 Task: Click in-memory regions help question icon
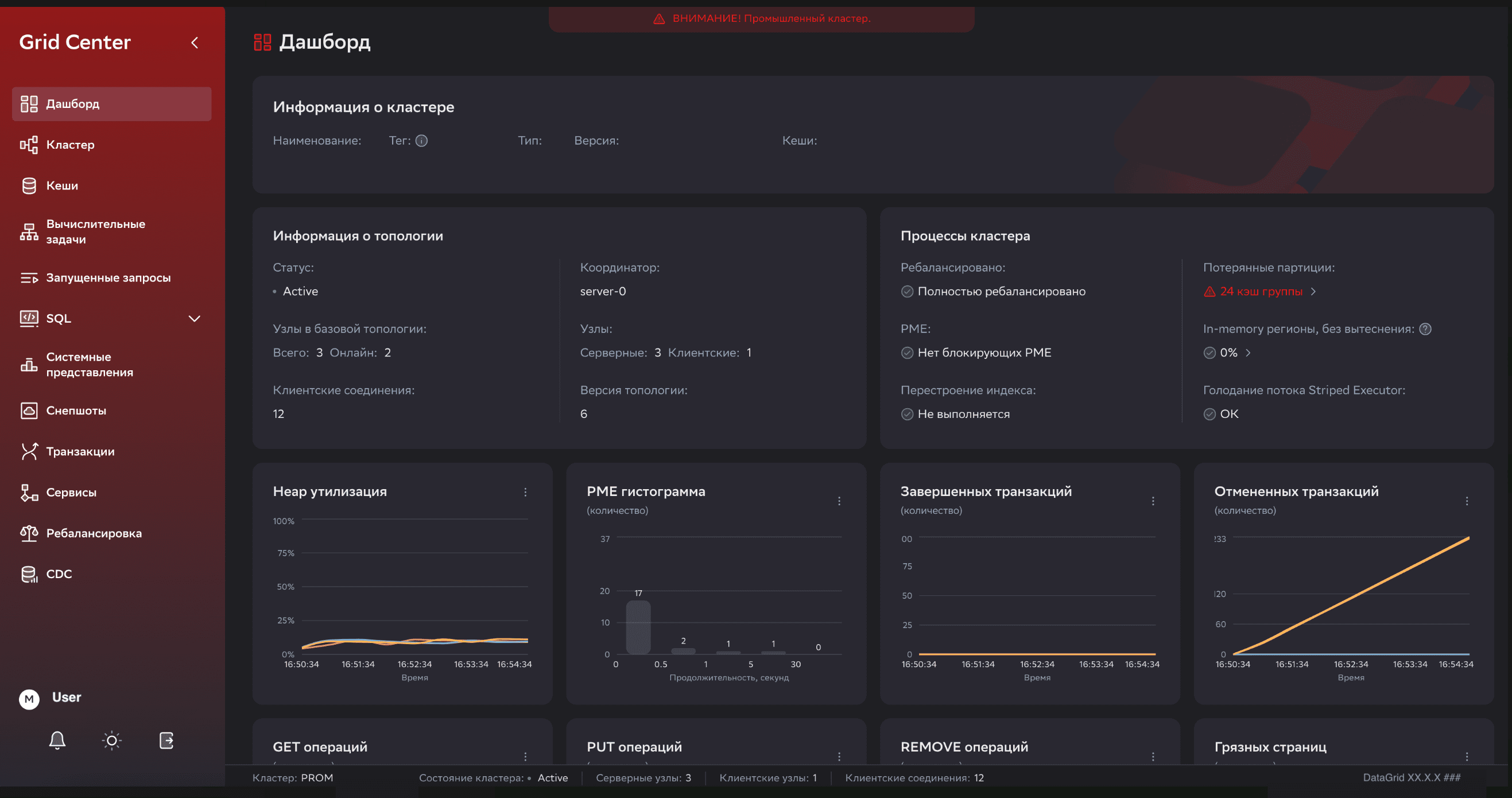(1425, 329)
